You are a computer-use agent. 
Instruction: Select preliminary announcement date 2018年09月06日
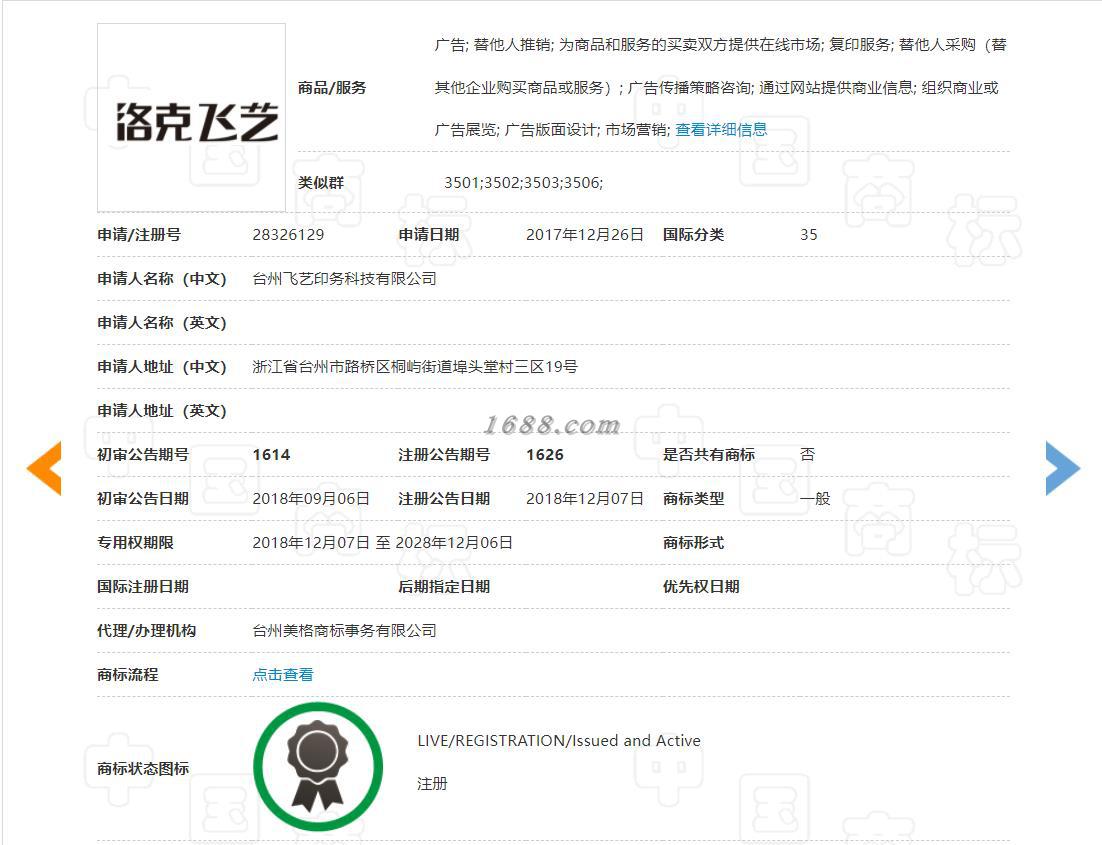(x=311, y=499)
